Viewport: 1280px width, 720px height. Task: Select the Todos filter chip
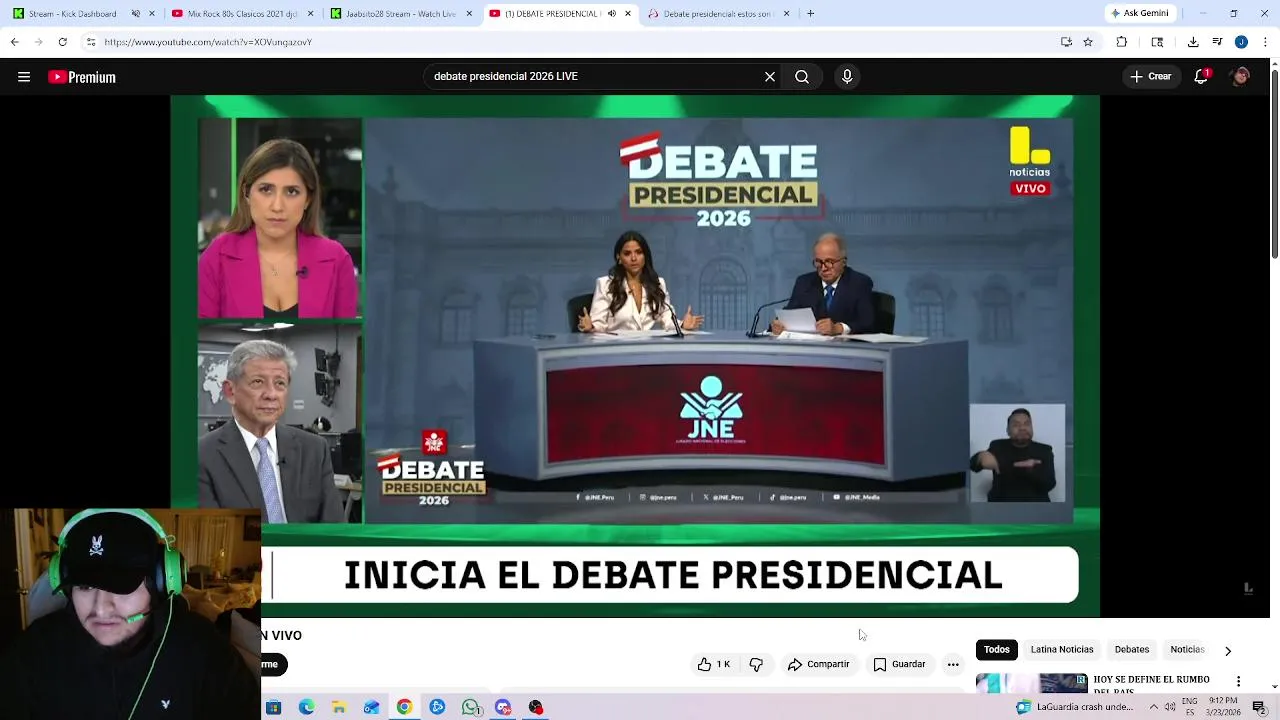pyautogui.click(x=997, y=650)
